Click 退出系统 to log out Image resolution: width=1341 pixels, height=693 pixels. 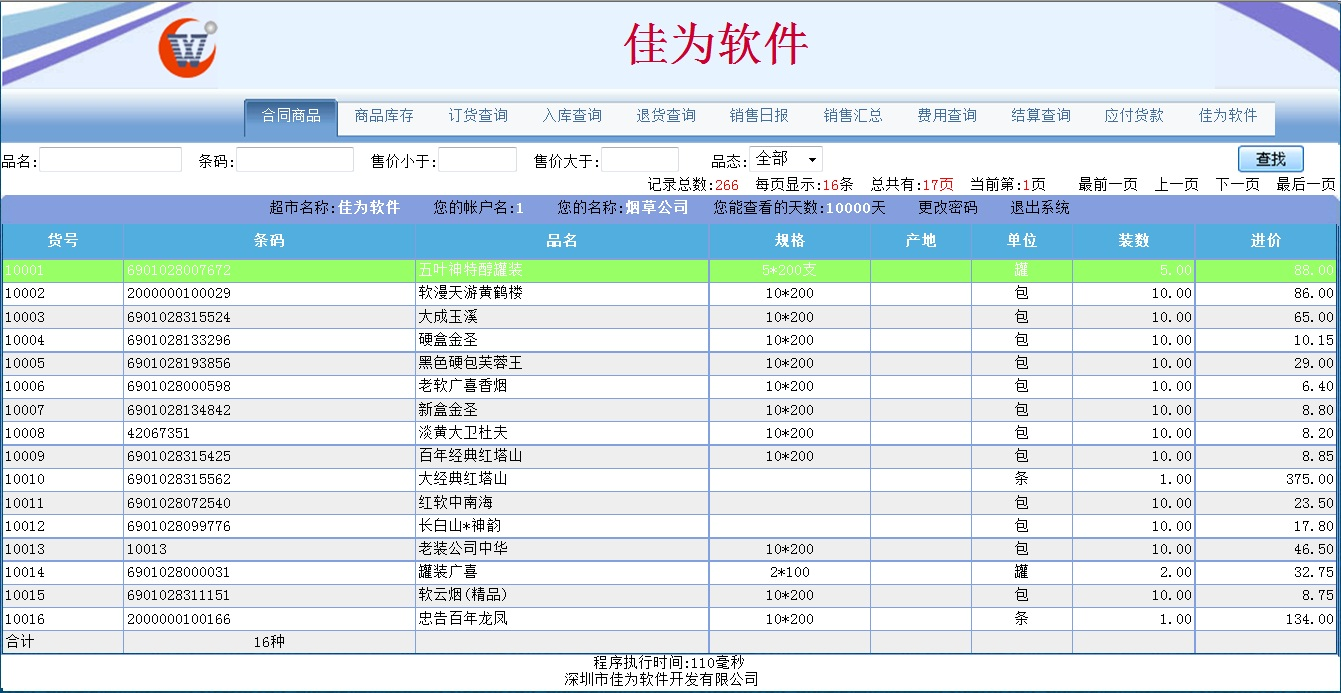[1040, 208]
